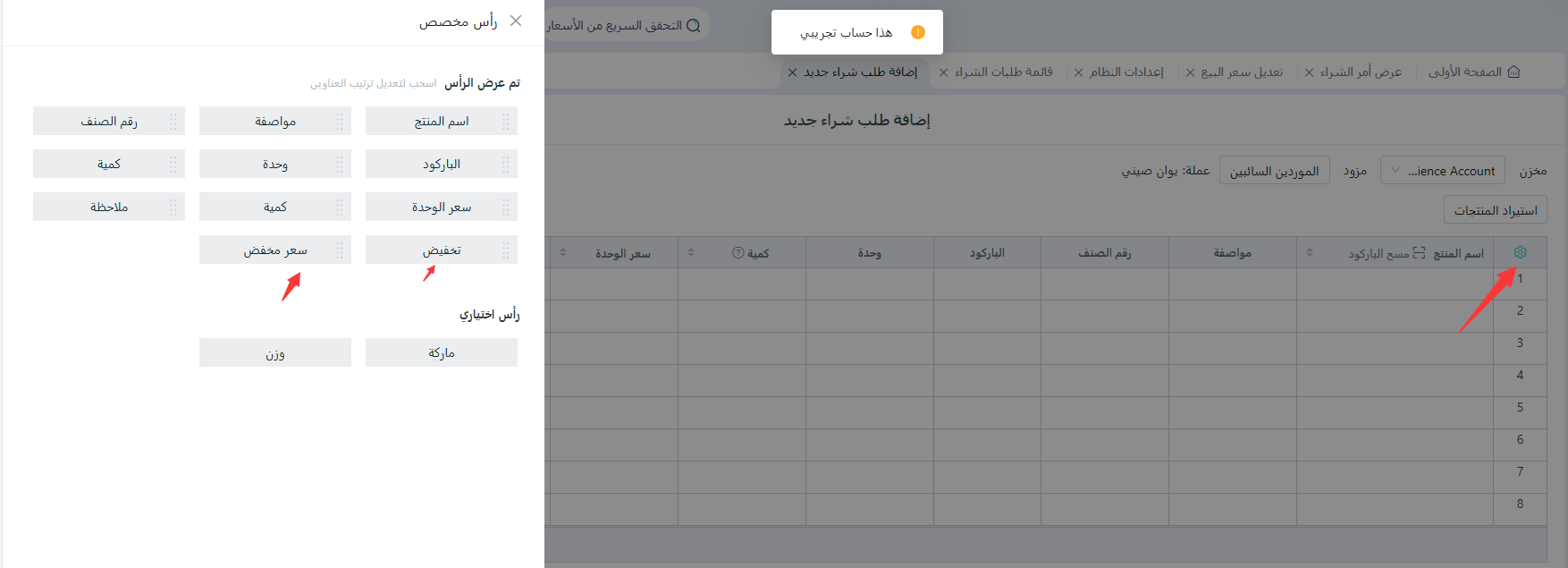Click drag handle on تخفيض chip
This screenshot has height=568, width=1568.
click(506, 250)
